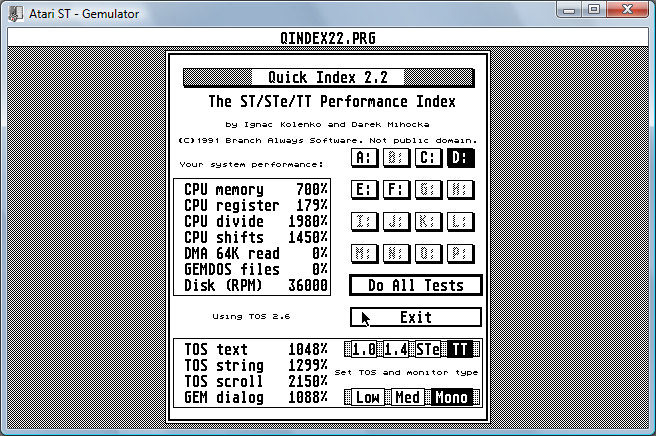Click the CPU memory 700% result

point(256,190)
